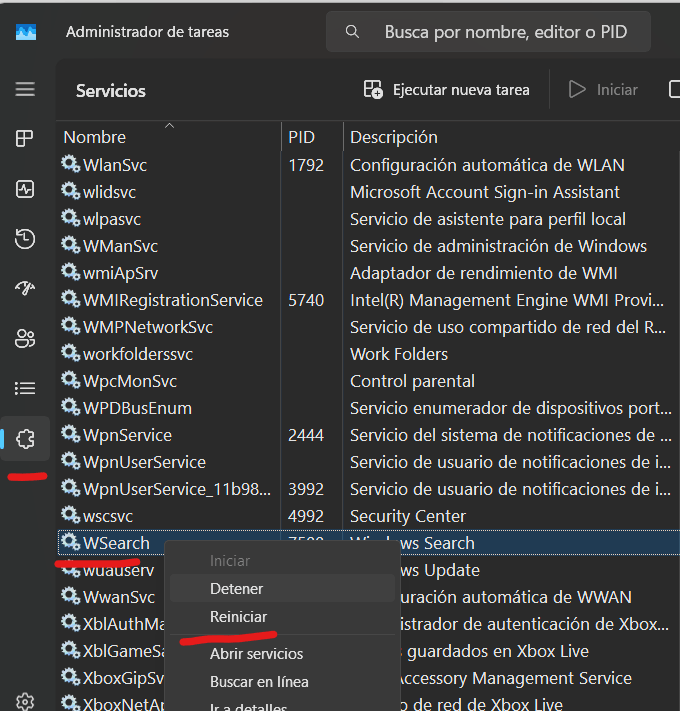Click the gear icon beside wmiApSrv
The height and width of the screenshot is (711, 680).
(70, 272)
